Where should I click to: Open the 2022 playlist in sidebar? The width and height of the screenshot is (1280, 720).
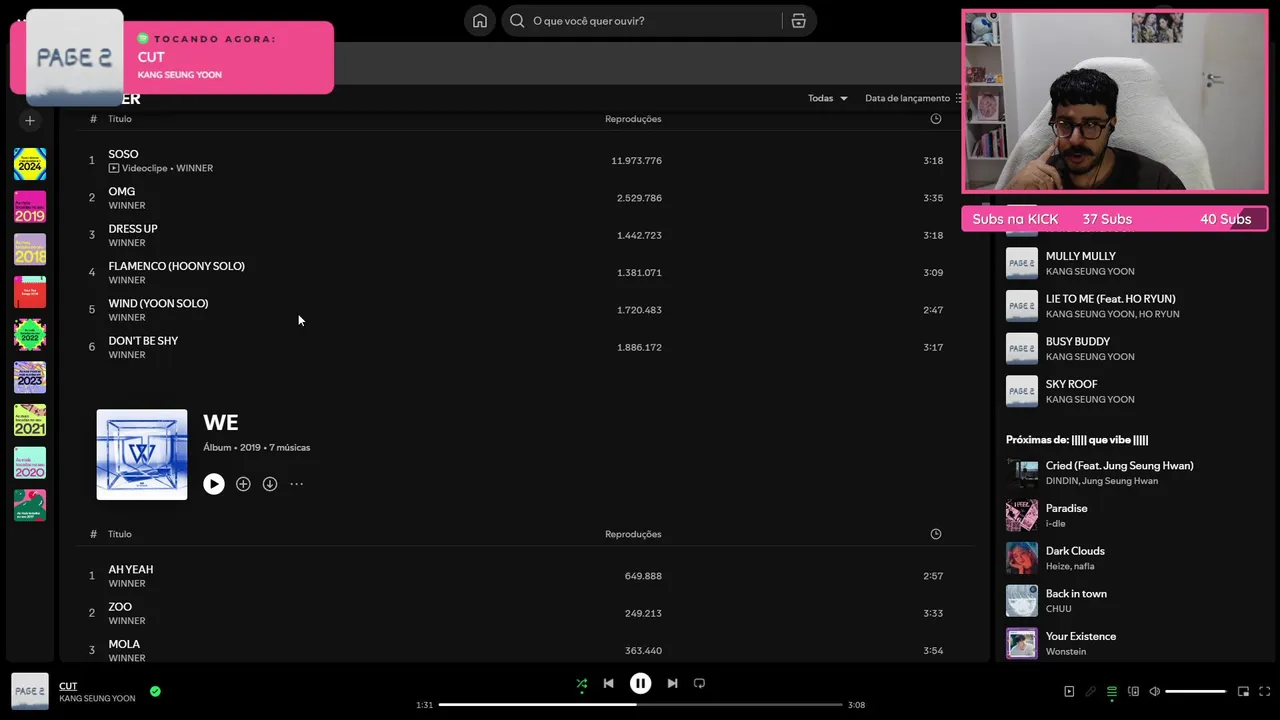pos(30,335)
